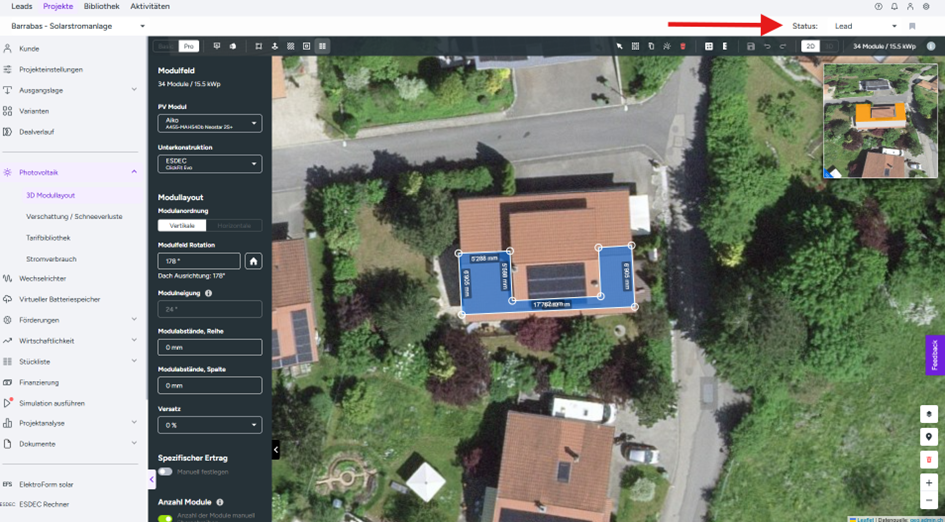Open the Versatz 0 % dropdown
This screenshot has height=522, width=945.
tap(210, 424)
